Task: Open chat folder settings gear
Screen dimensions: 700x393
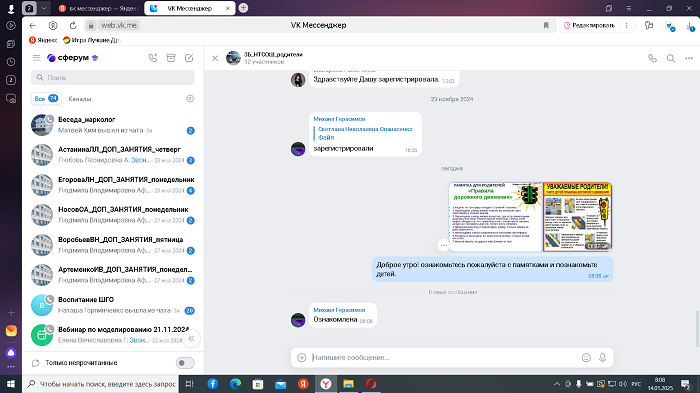Action: coord(190,98)
